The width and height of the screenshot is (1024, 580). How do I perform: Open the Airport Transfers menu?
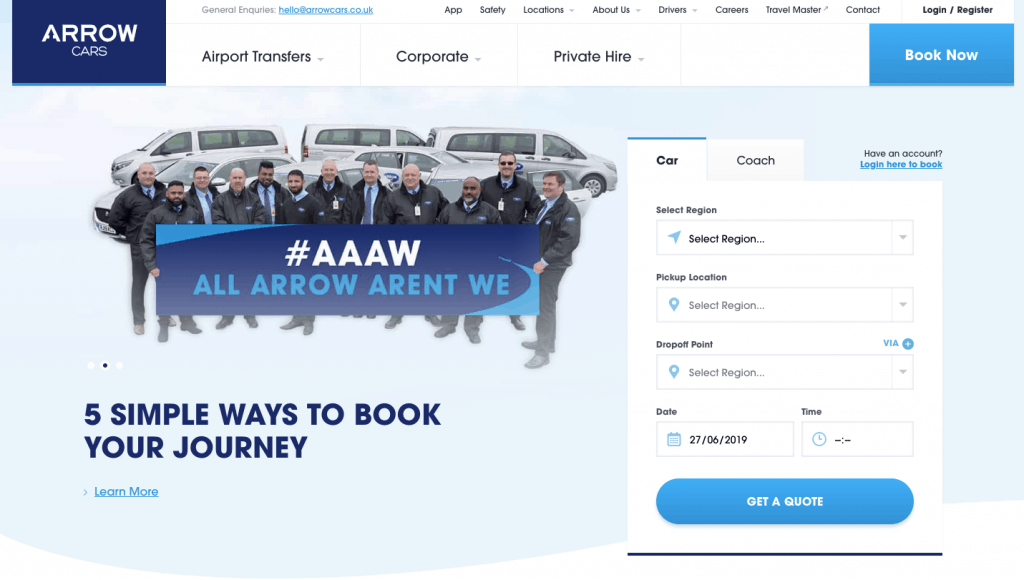263,57
